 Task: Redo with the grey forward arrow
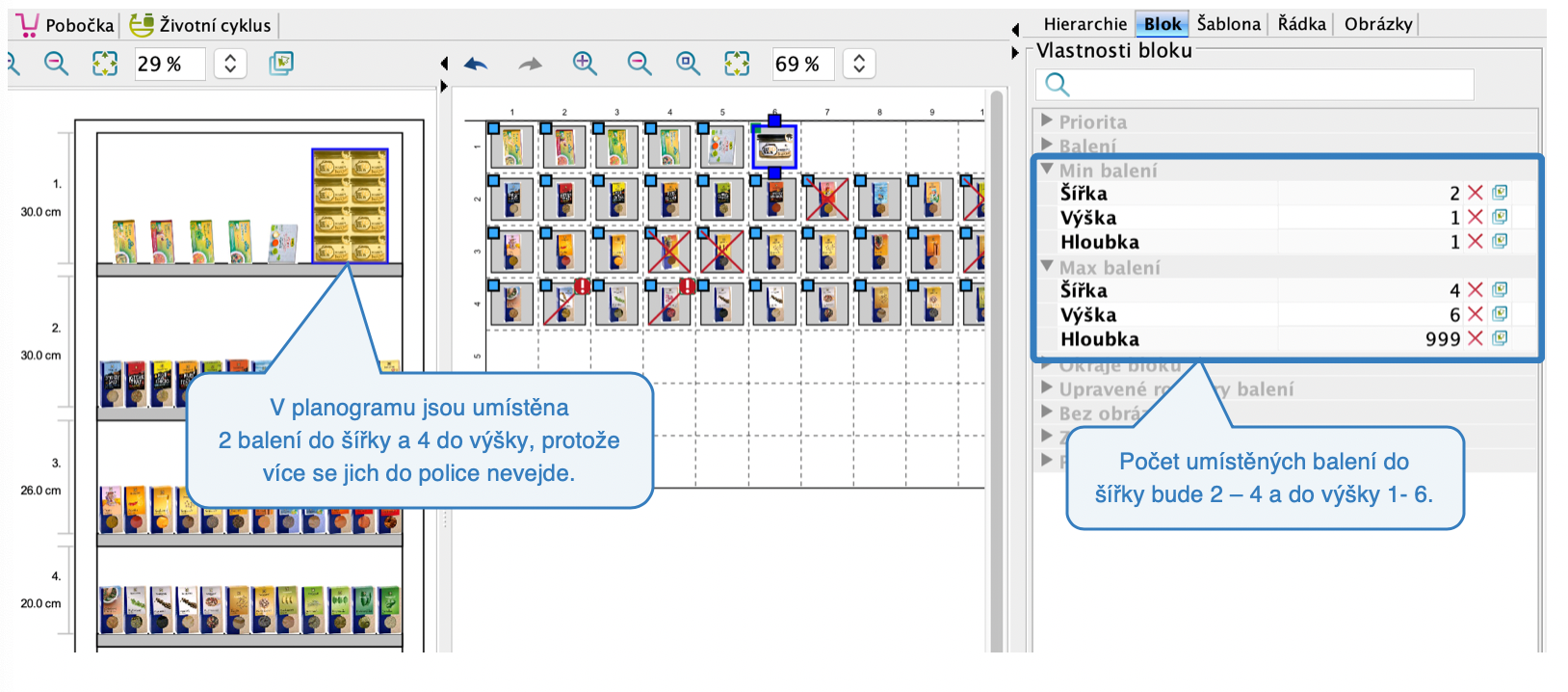pyautogui.click(x=530, y=64)
